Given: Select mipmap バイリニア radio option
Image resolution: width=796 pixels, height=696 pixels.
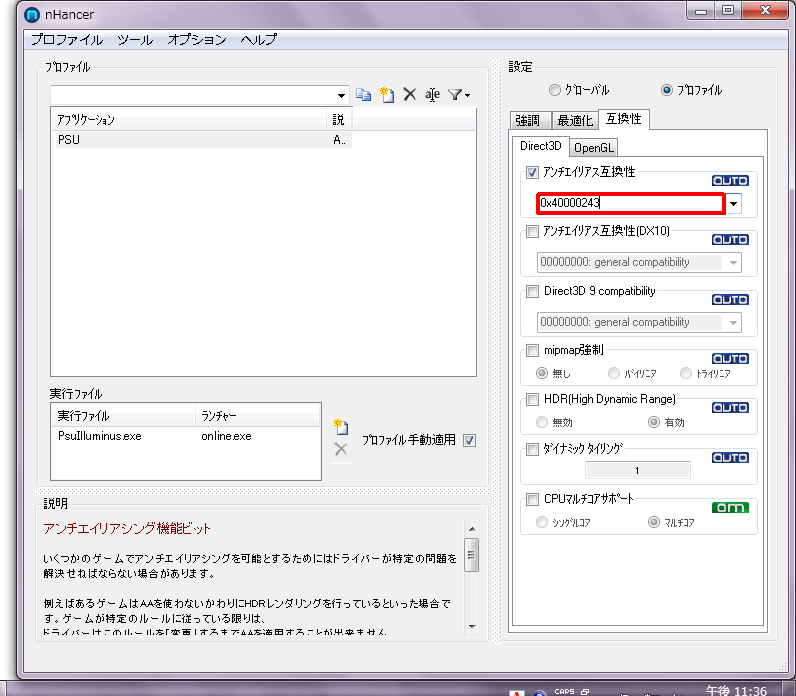Looking at the screenshot, I should (x=614, y=374).
